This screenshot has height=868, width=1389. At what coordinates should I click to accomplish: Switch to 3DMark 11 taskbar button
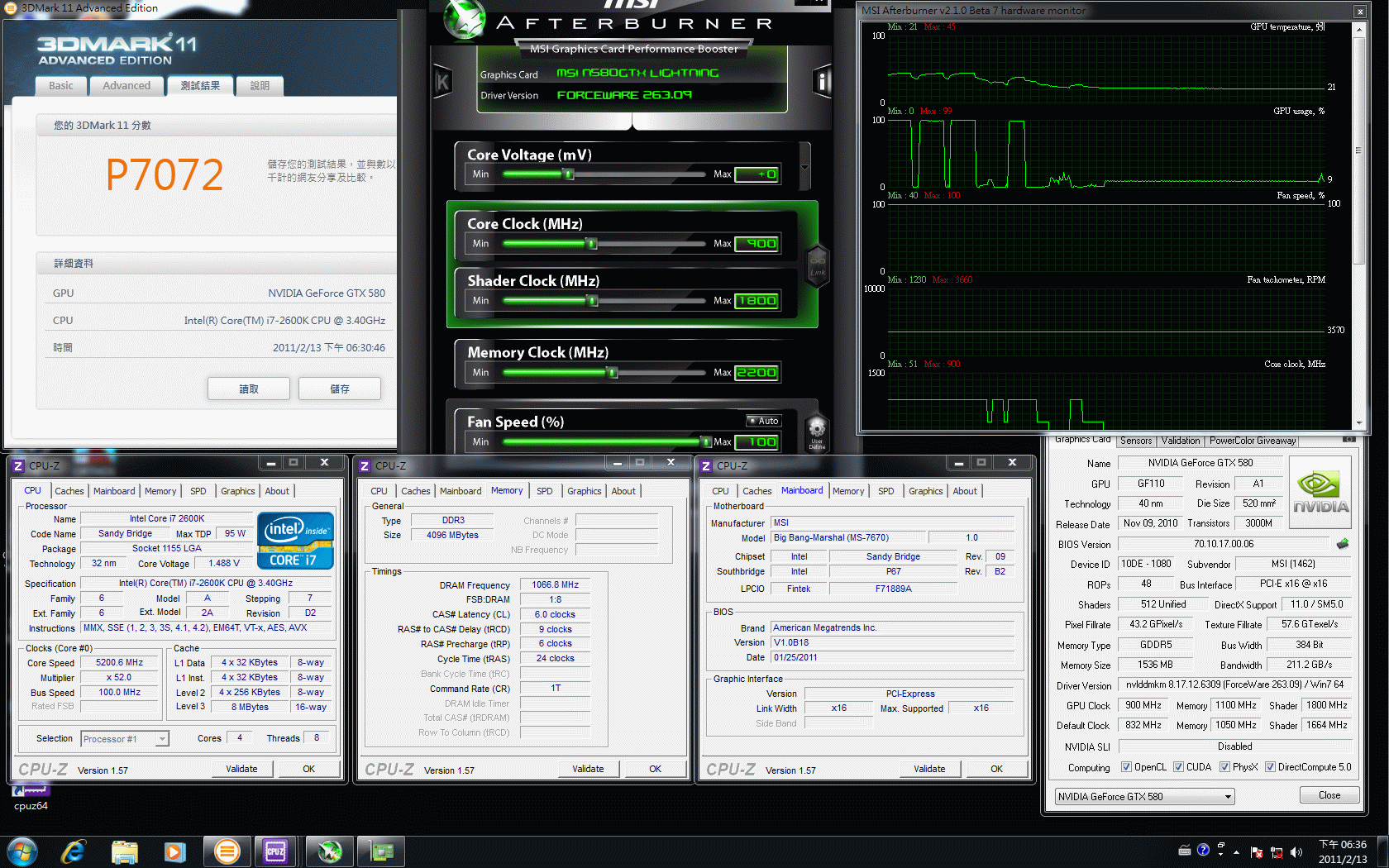(x=227, y=851)
